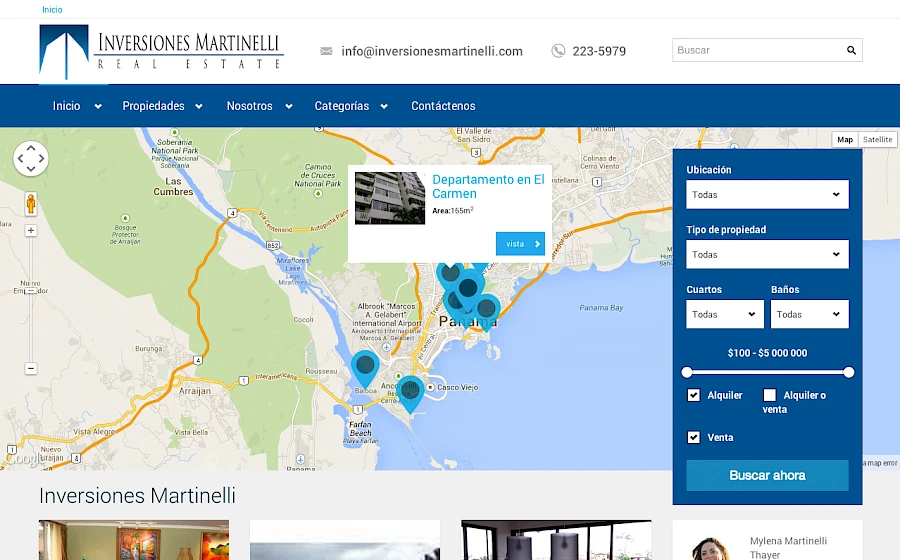
Task: Switch map to Satellite view
Action: point(877,139)
